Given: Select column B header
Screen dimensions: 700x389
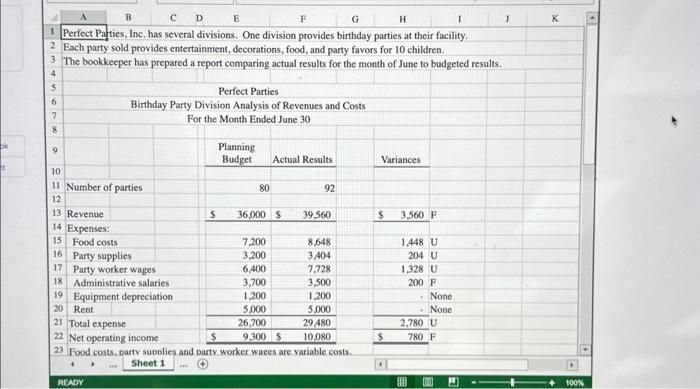Looking at the screenshot, I should point(129,17).
